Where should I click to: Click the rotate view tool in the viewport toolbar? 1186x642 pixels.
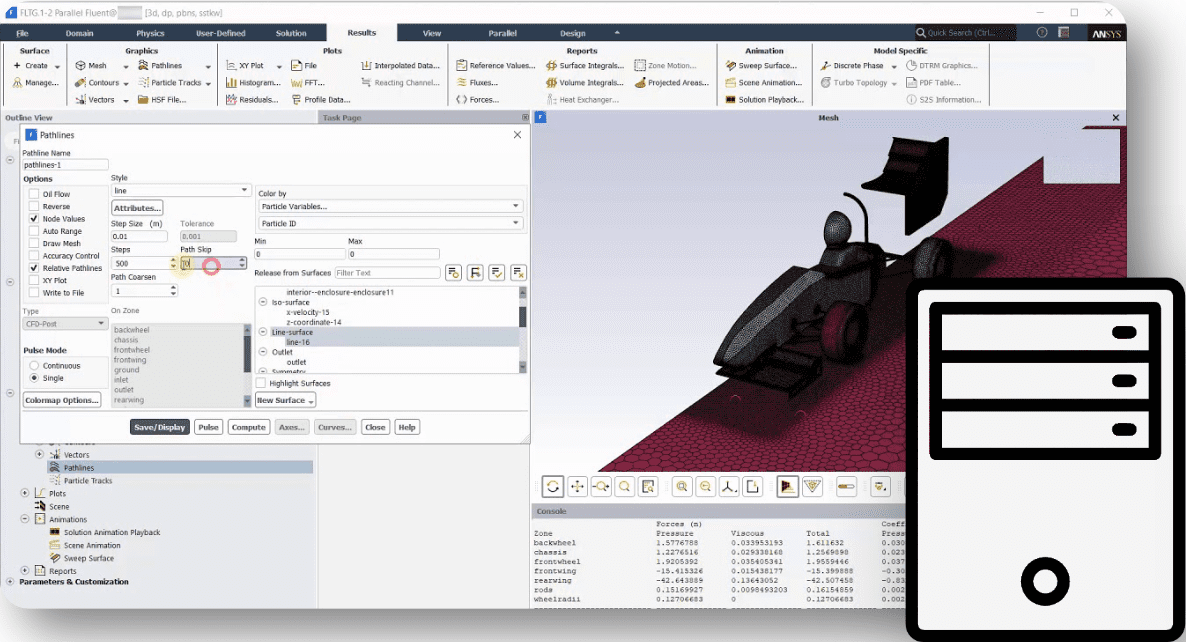[x=552, y=487]
